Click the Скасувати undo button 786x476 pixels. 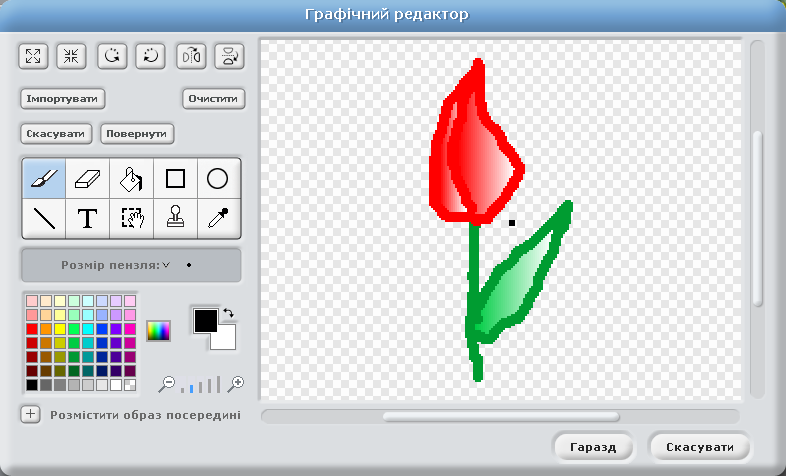(56, 134)
